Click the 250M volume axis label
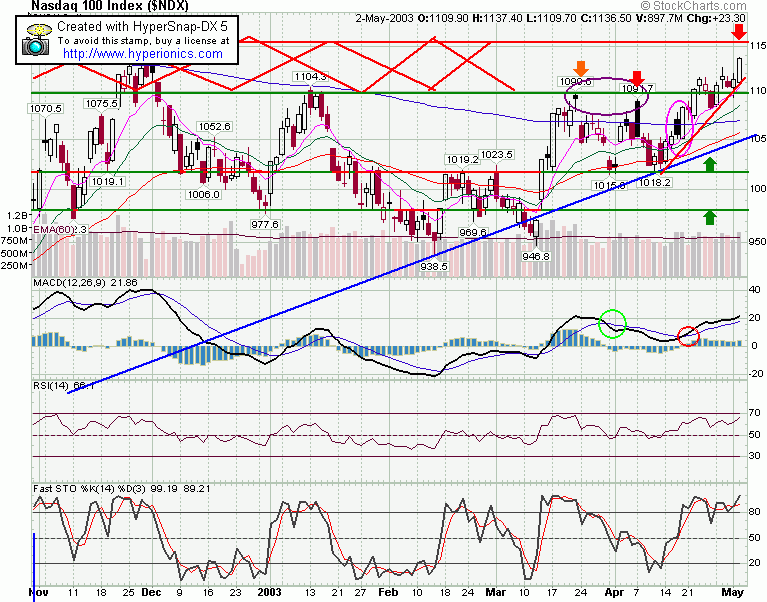This screenshot has height=602, width=767. pyautogui.click(x=15, y=266)
